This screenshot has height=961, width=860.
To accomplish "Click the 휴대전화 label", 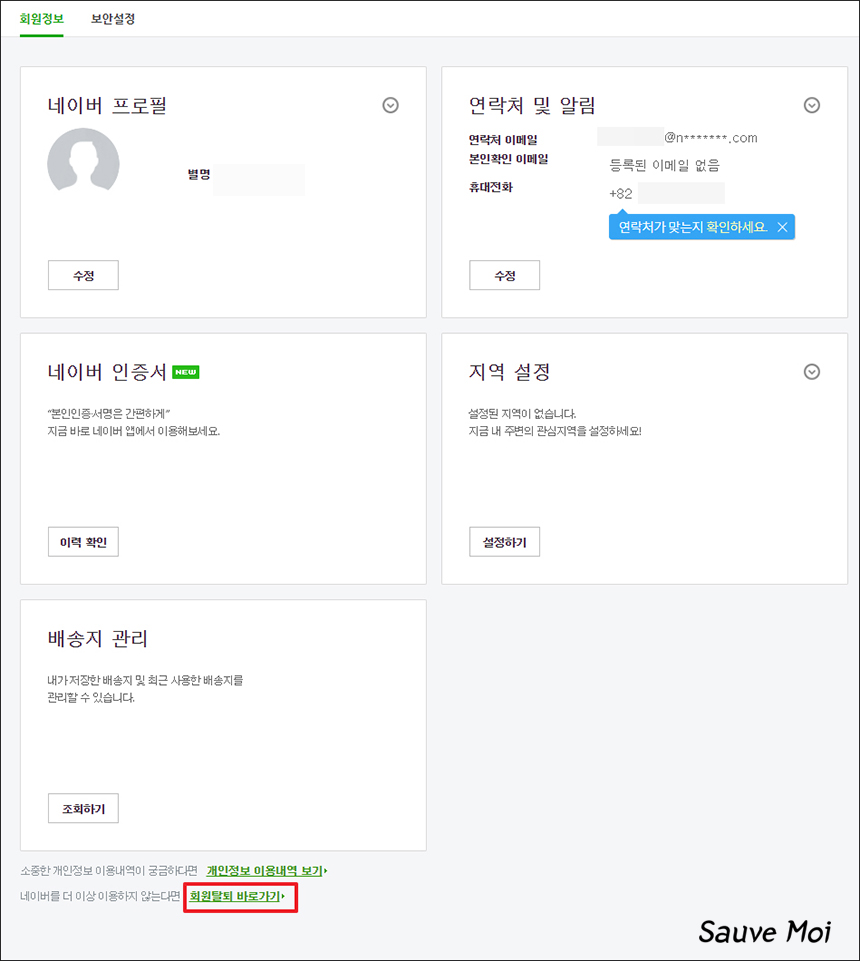I will coord(491,187).
